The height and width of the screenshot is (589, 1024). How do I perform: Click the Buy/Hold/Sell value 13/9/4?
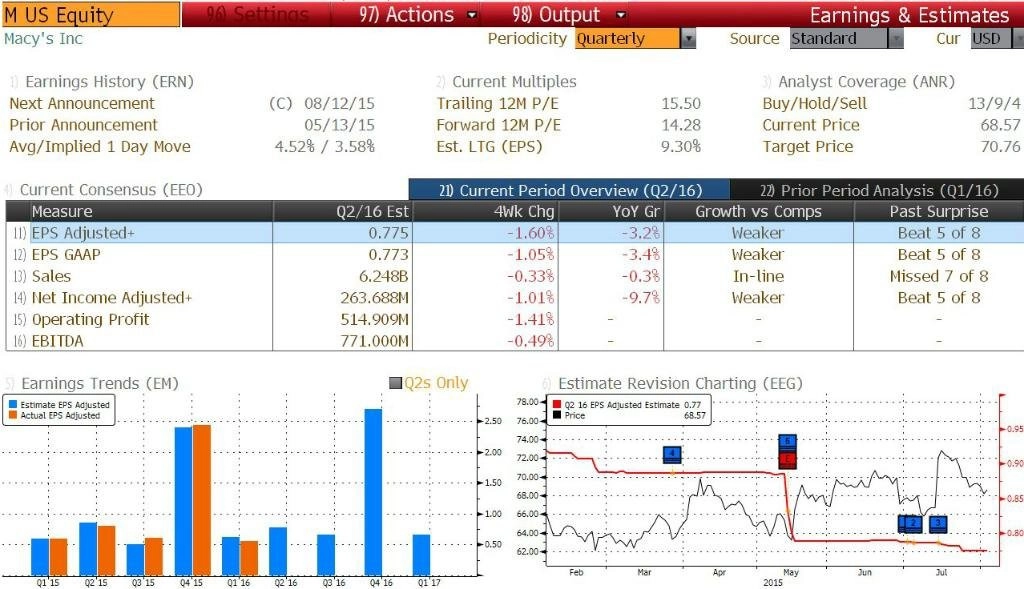click(x=994, y=104)
